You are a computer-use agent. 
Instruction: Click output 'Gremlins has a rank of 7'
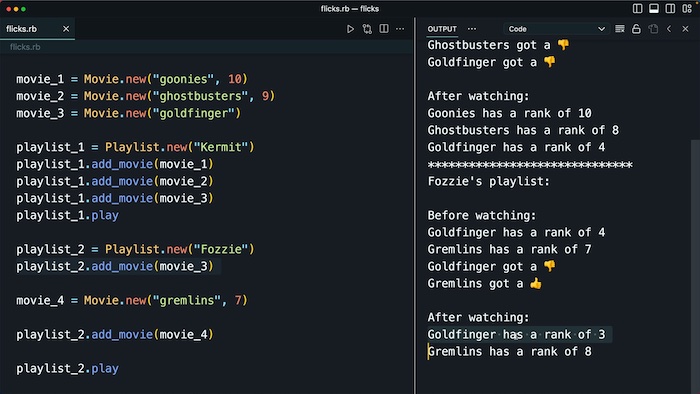509,249
